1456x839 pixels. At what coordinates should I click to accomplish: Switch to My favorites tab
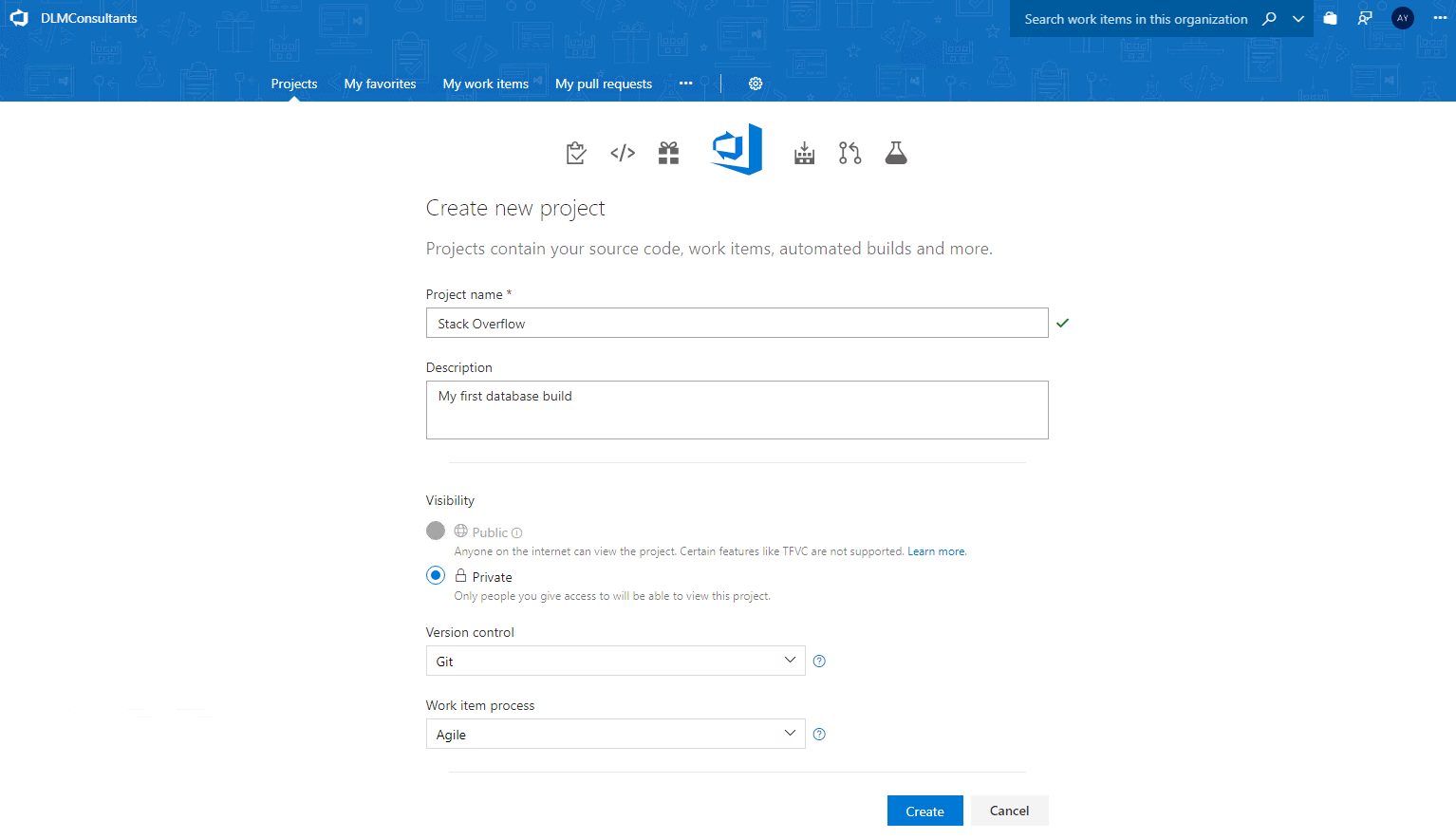(x=380, y=84)
